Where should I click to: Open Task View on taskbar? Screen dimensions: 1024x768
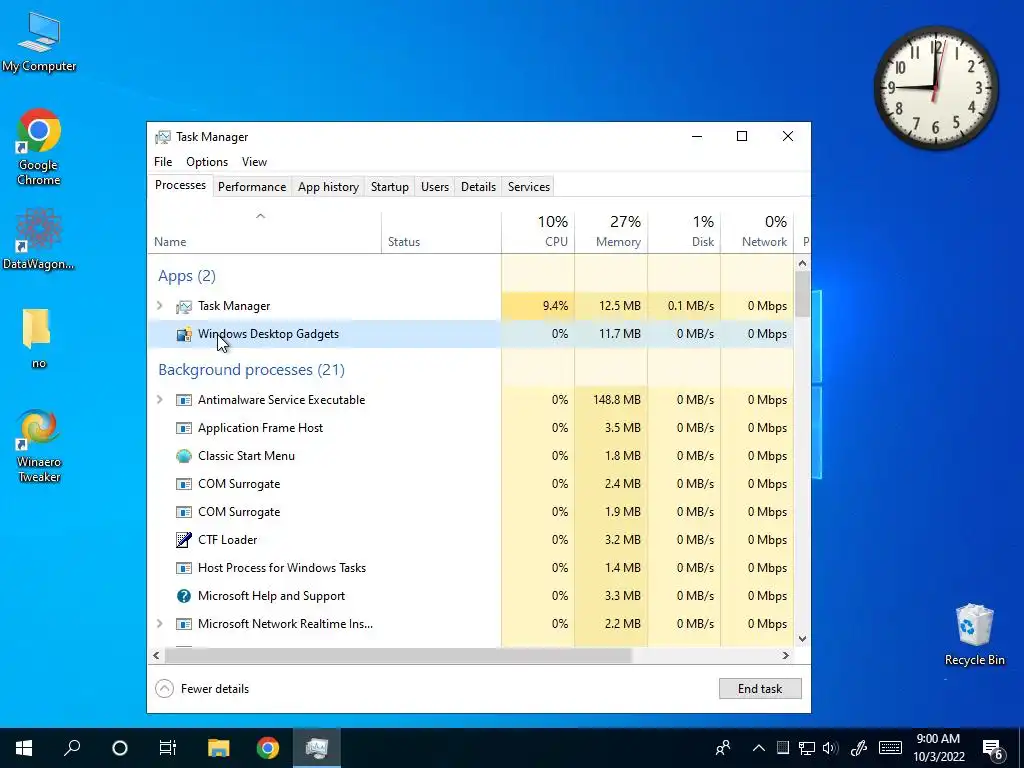coord(168,748)
